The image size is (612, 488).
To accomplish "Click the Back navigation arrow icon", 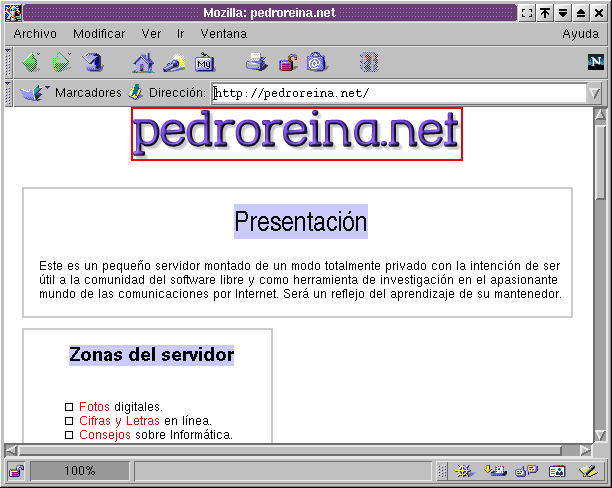I will [30, 63].
